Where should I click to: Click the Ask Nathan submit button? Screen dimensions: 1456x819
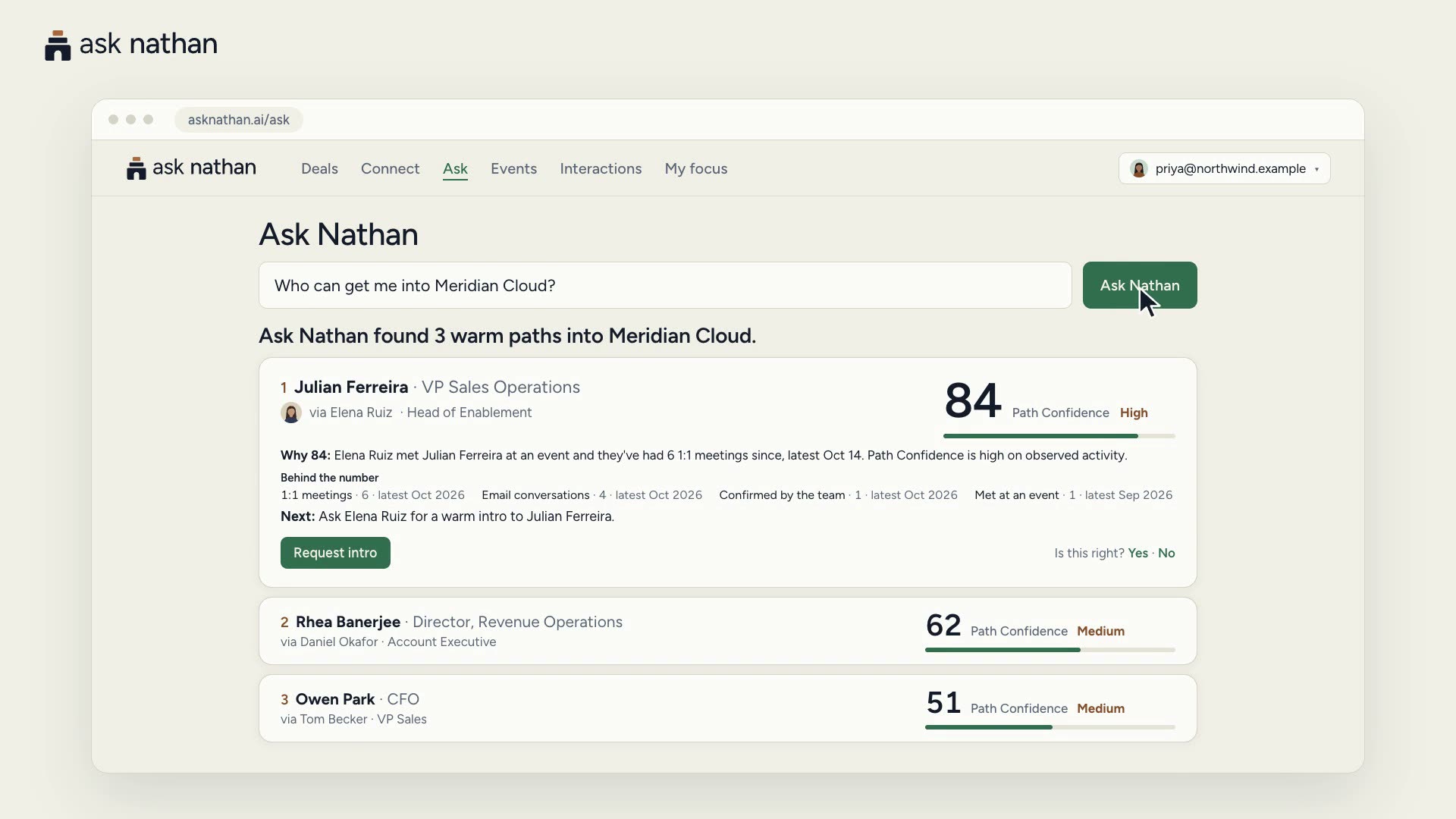point(1140,285)
